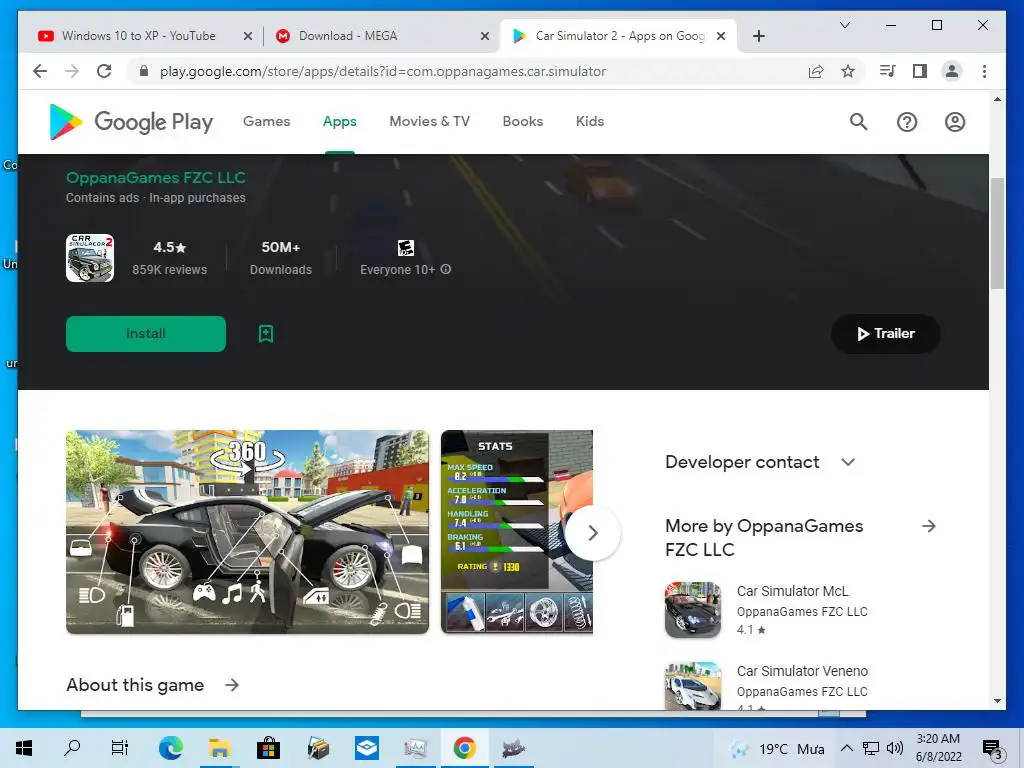Open clock showing 3:20 AM
Image resolution: width=1024 pixels, height=768 pixels.
click(938, 748)
